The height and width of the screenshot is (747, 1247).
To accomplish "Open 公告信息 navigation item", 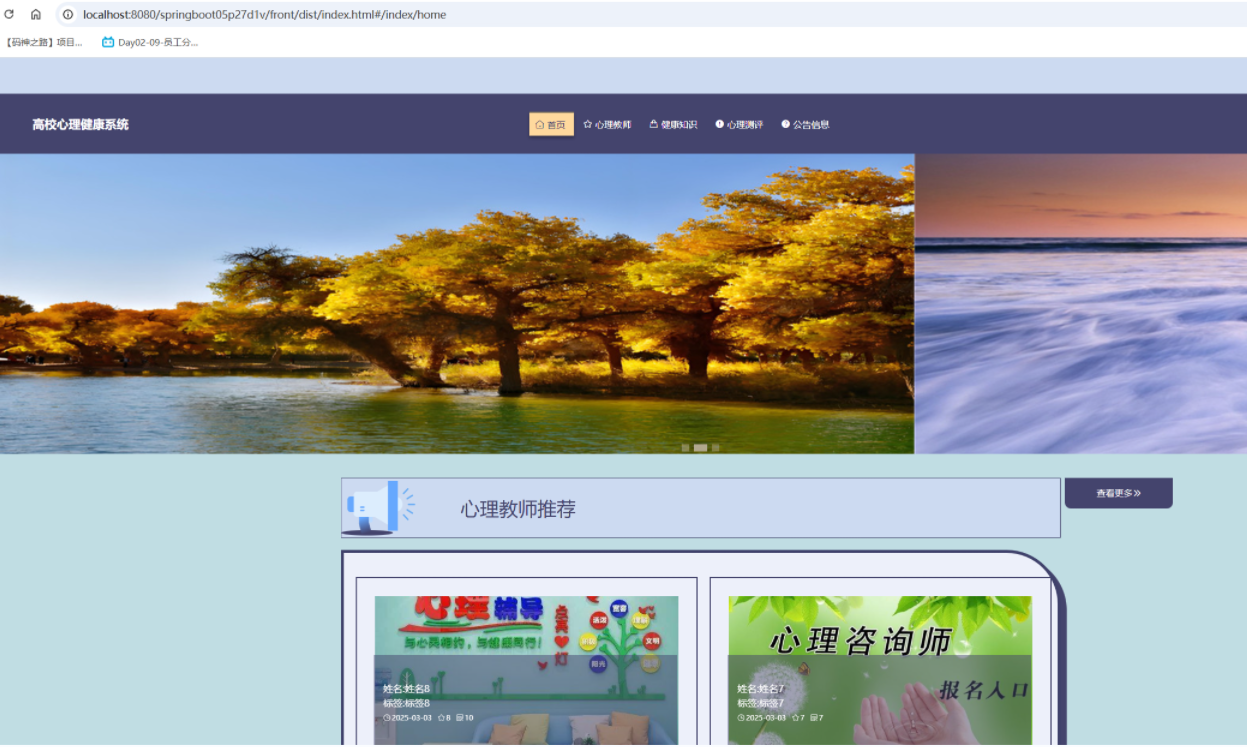I will coord(805,125).
